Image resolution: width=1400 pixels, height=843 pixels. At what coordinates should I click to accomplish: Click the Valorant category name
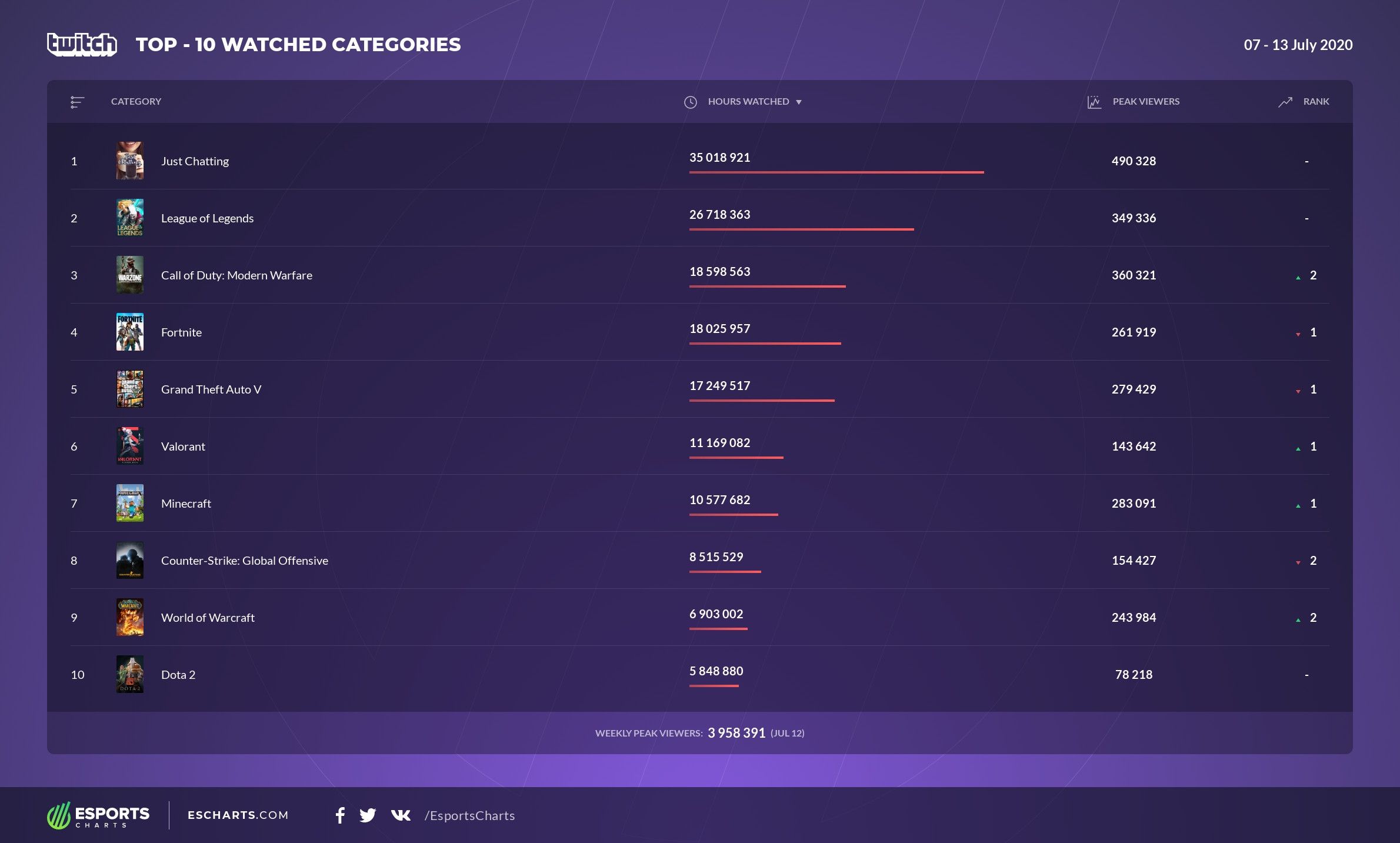click(x=183, y=447)
